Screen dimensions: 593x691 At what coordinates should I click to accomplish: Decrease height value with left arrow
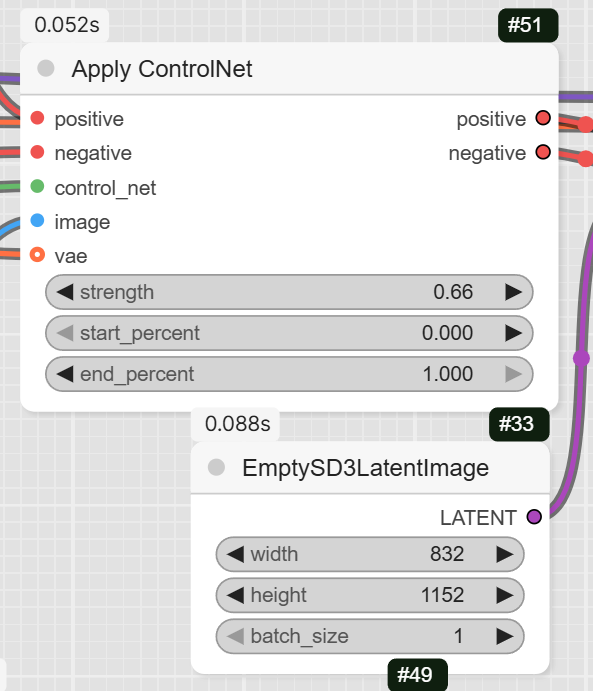click(x=235, y=595)
